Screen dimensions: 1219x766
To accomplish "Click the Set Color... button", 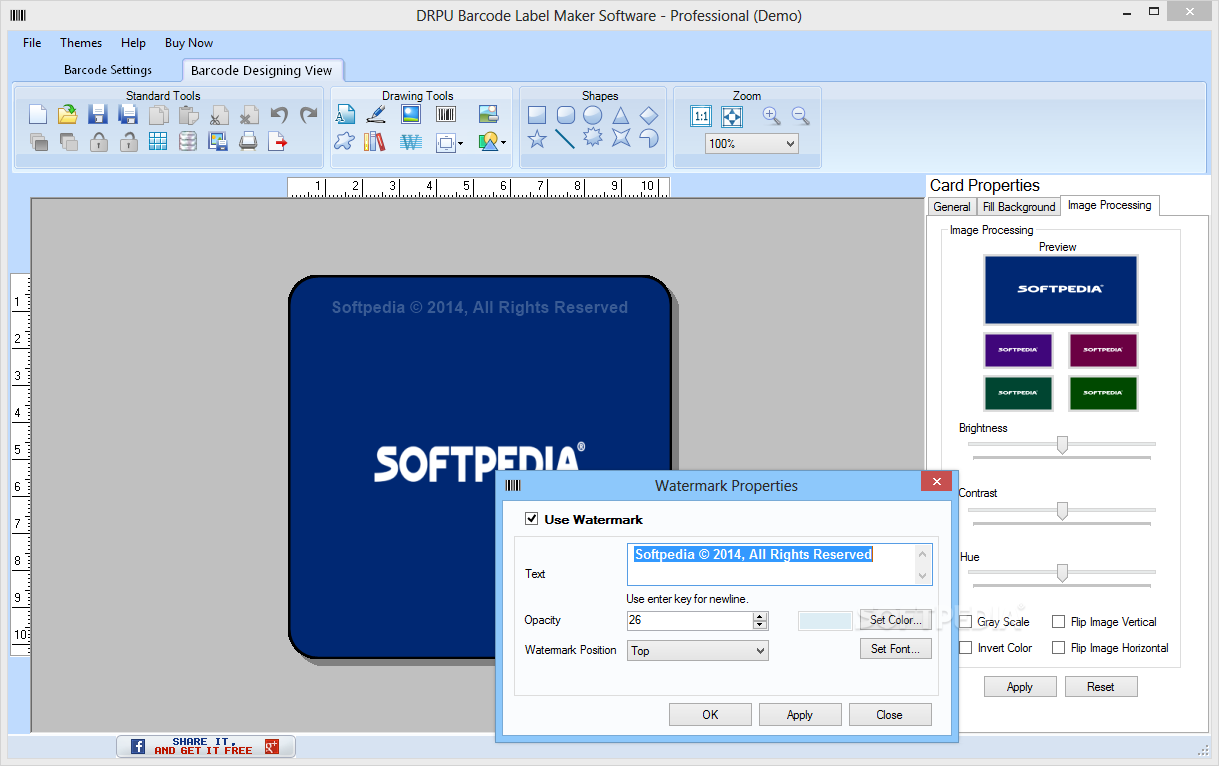I will (896, 620).
